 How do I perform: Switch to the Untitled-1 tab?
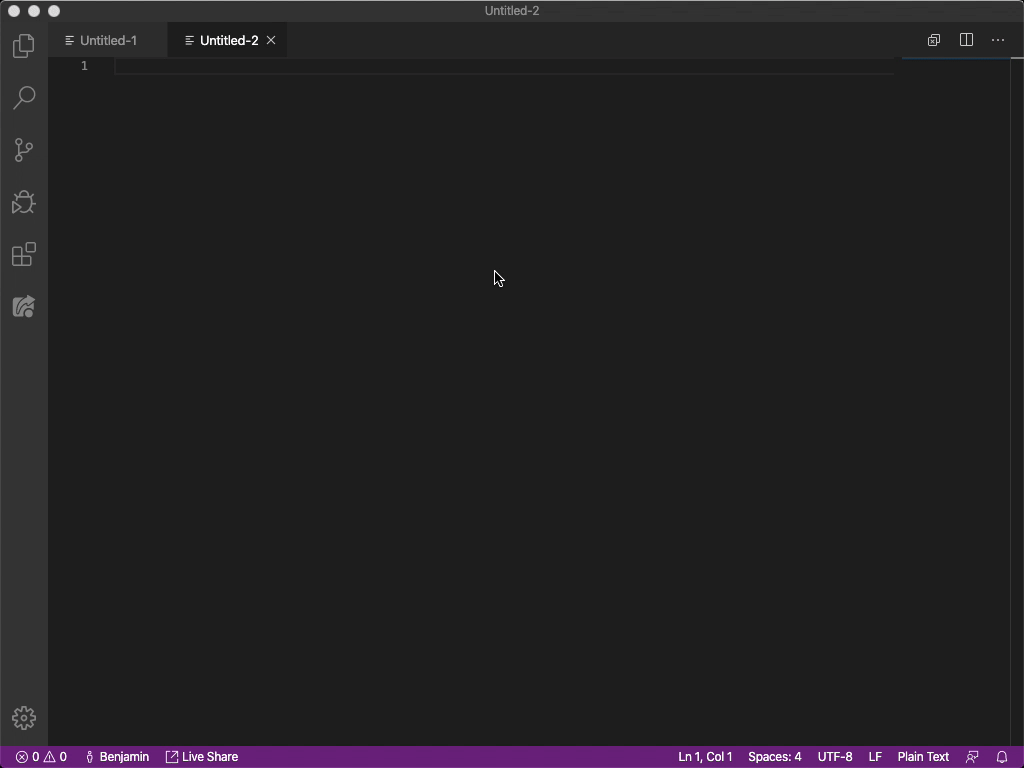click(x=106, y=40)
